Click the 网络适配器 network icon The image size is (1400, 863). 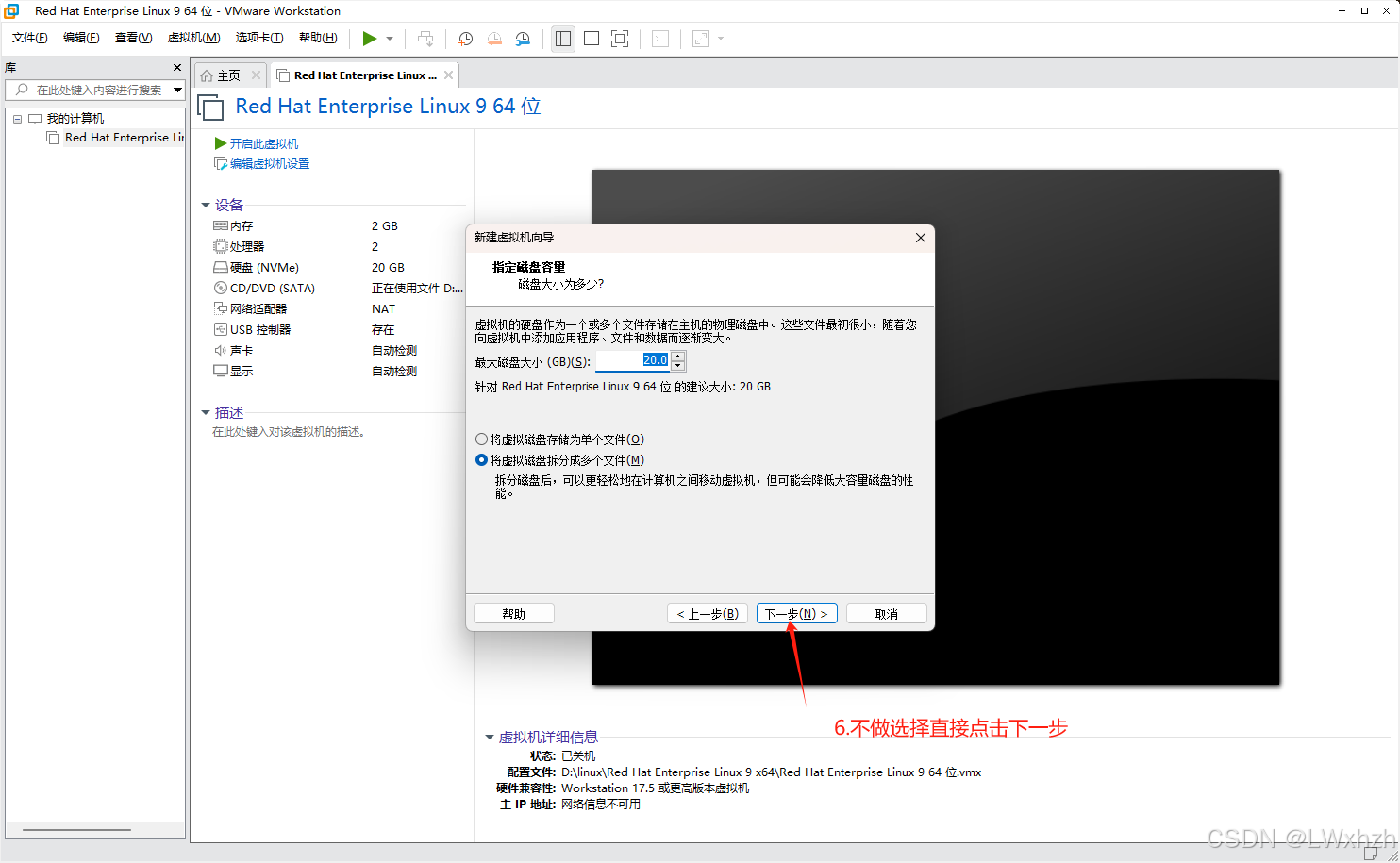(221, 309)
